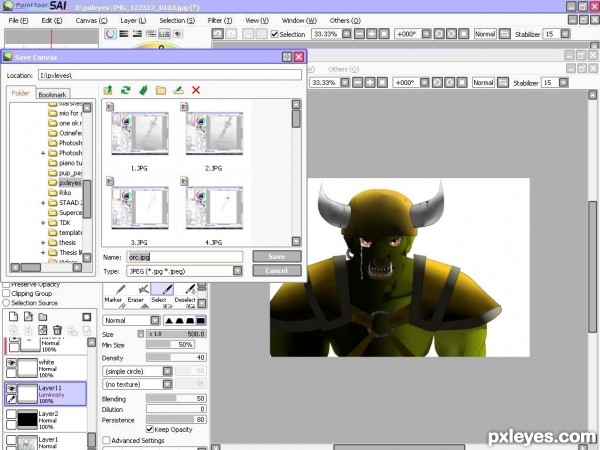Click the brush size multiplier button
The width and height of the screenshot is (600, 450).
[x=141, y=334]
